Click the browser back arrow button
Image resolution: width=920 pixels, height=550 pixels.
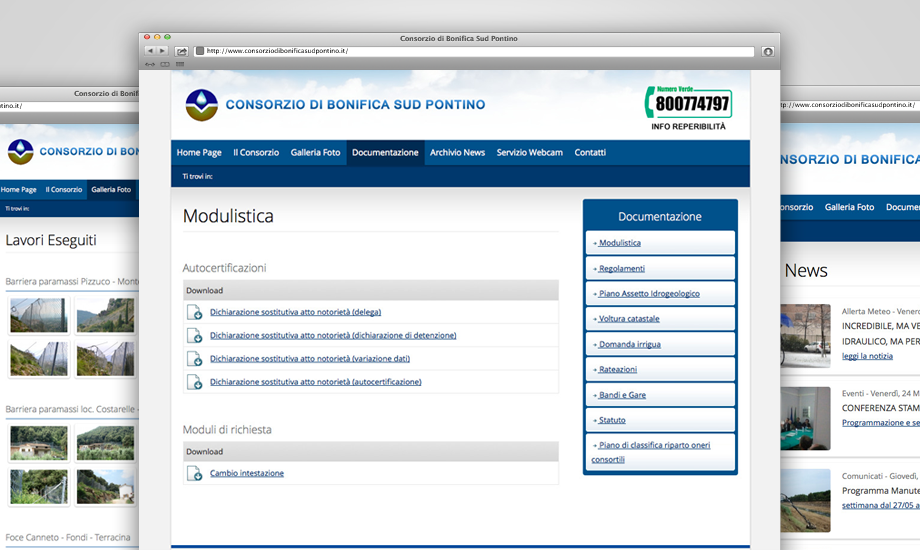pyautogui.click(x=150, y=51)
